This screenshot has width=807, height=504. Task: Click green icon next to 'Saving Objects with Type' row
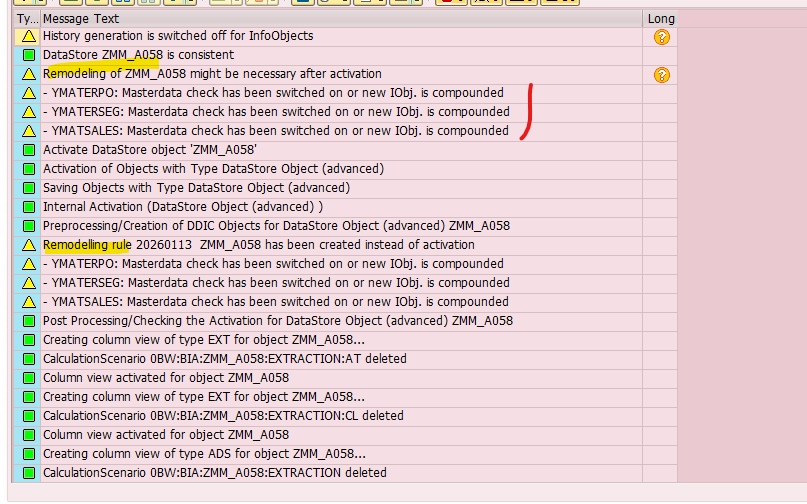point(29,188)
